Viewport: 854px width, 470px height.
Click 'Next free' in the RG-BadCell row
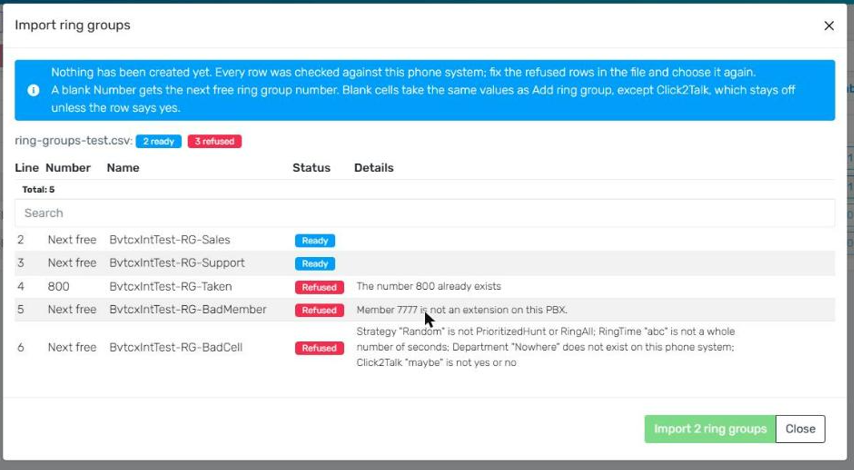coord(72,347)
